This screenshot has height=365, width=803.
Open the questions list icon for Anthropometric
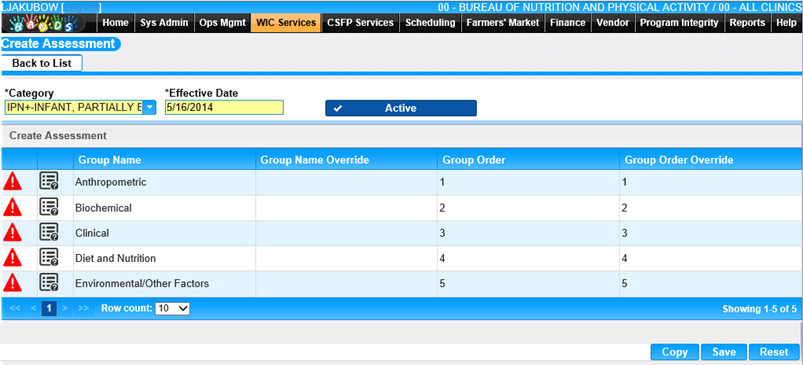pyautogui.click(x=49, y=181)
